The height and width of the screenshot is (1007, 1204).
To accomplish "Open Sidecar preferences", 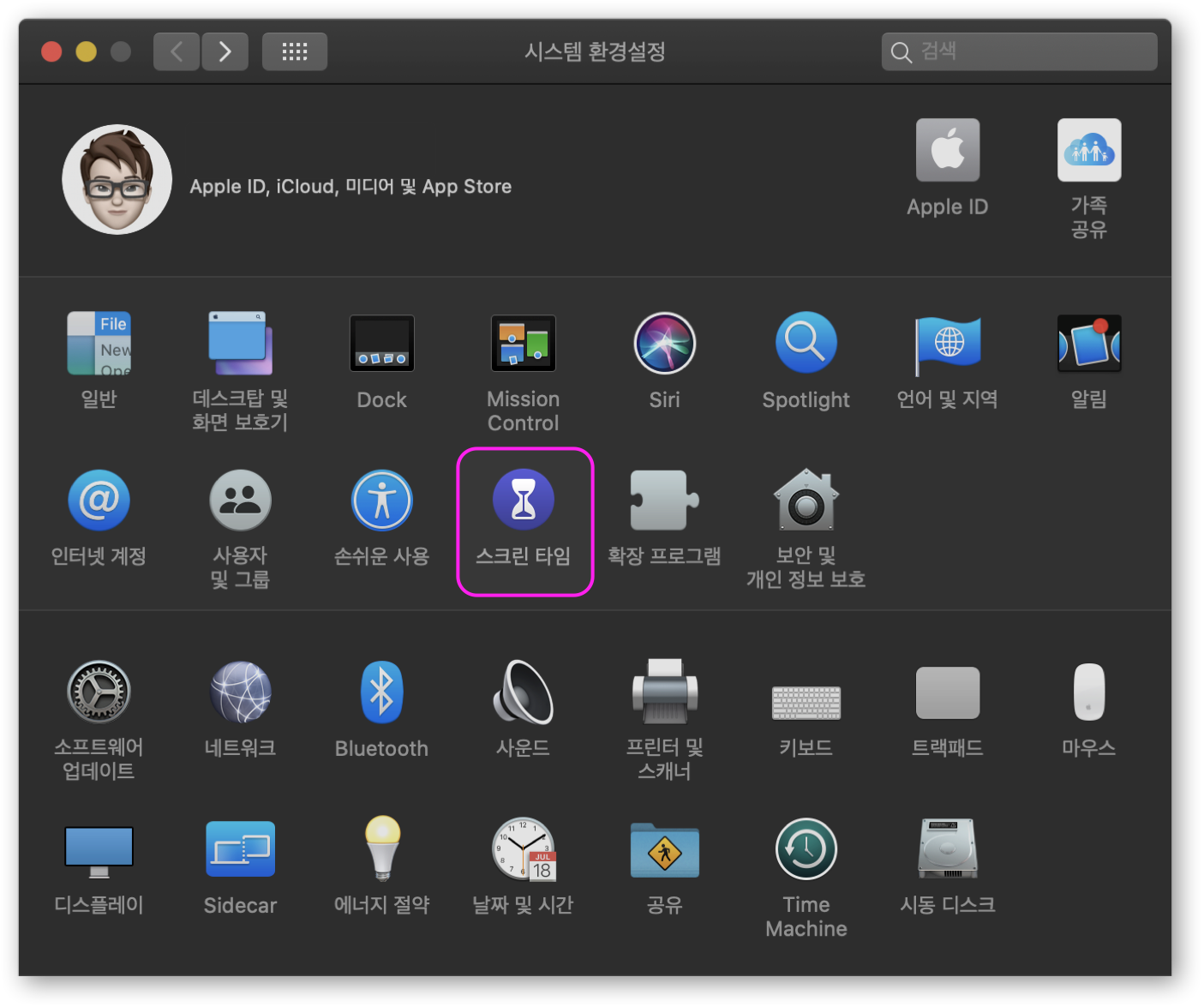I will pyautogui.click(x=240, y=849).
